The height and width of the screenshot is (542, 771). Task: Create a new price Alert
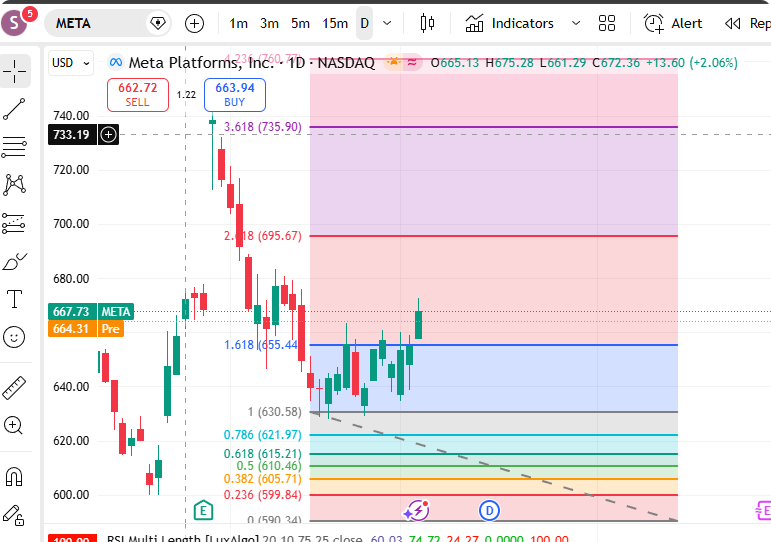coord(673,23)
